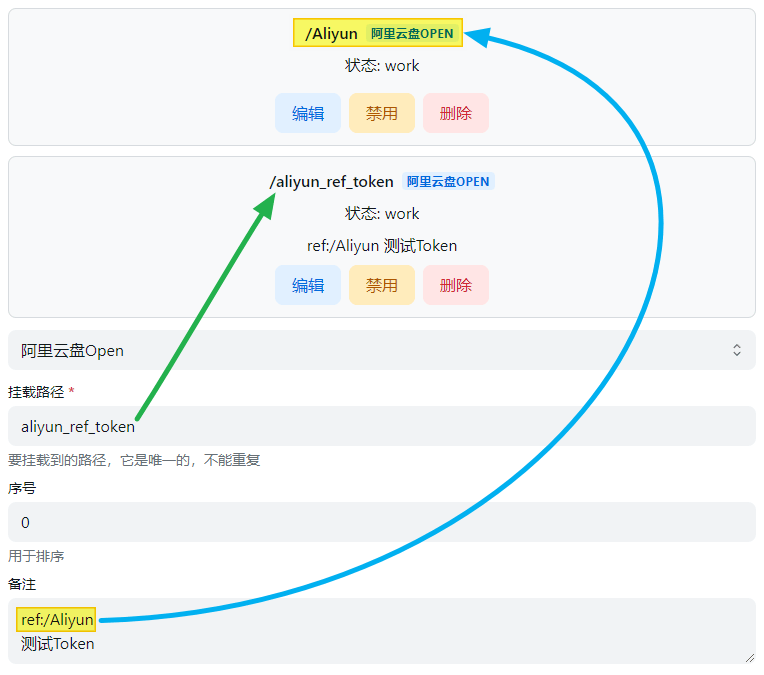The image size is (764, 675).
Task: Focus the 序号 field showing 0
Action: [x=380, y=522]
